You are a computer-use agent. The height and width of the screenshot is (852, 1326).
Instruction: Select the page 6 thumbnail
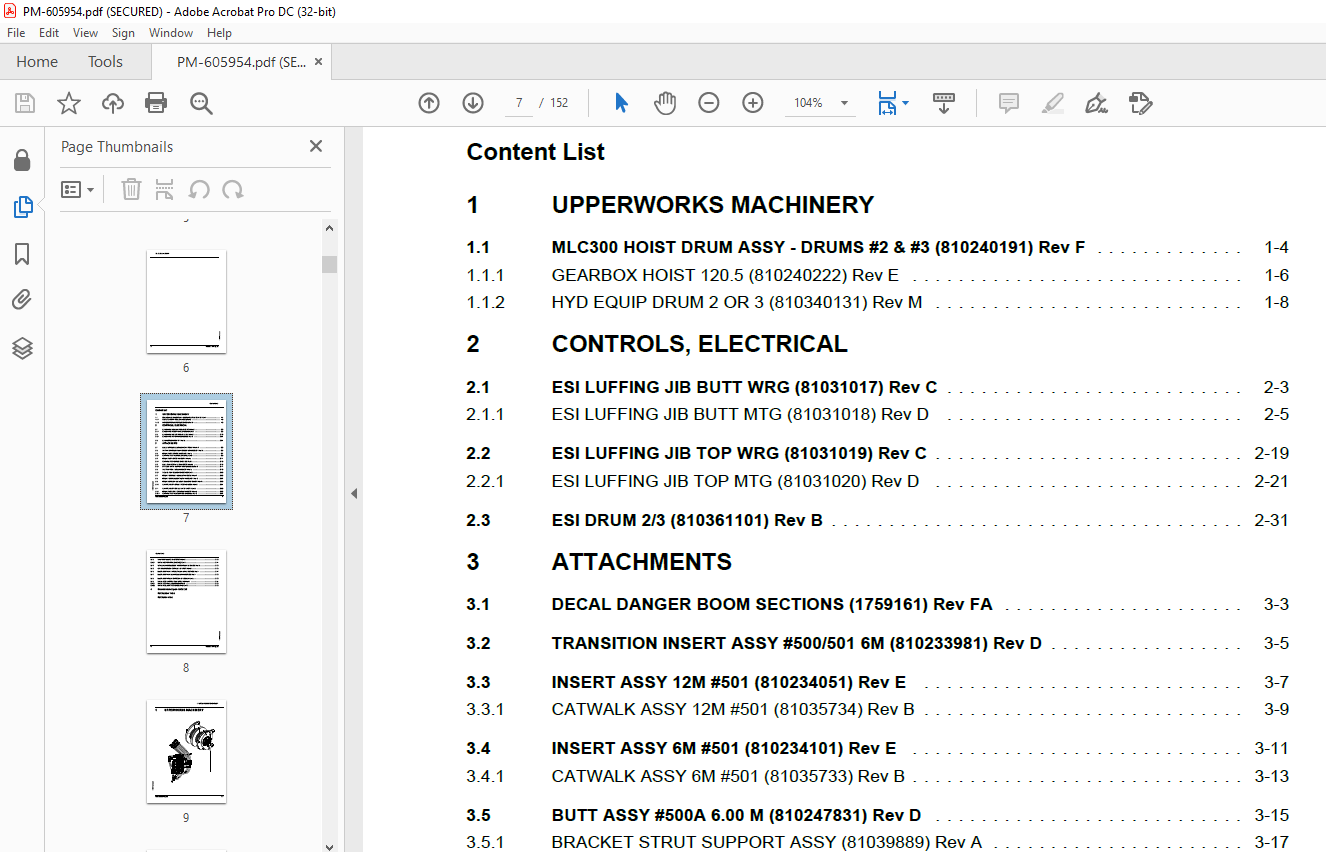(186, 301)
